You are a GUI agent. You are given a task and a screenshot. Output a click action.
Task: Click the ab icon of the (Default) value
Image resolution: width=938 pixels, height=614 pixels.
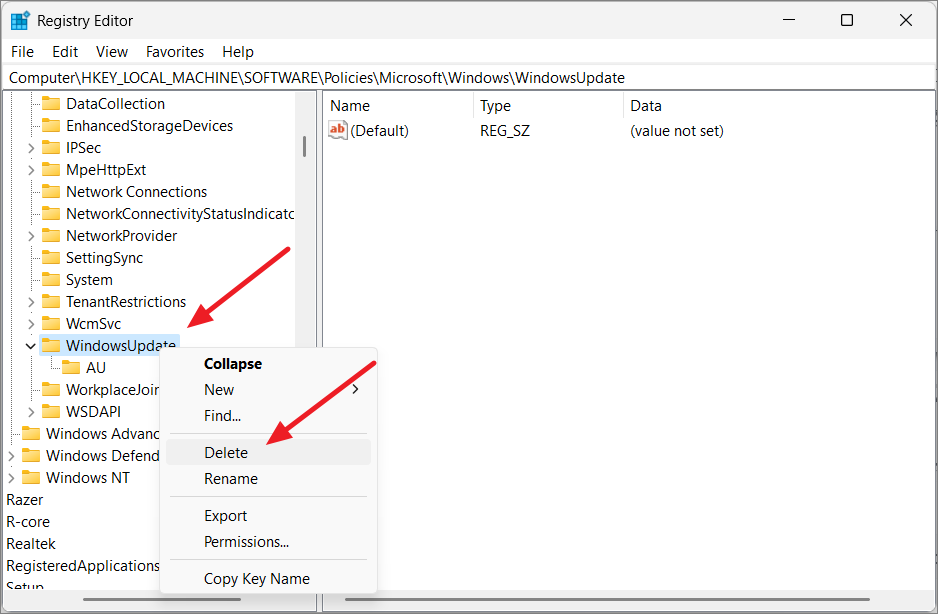click(x=337, y=130)
